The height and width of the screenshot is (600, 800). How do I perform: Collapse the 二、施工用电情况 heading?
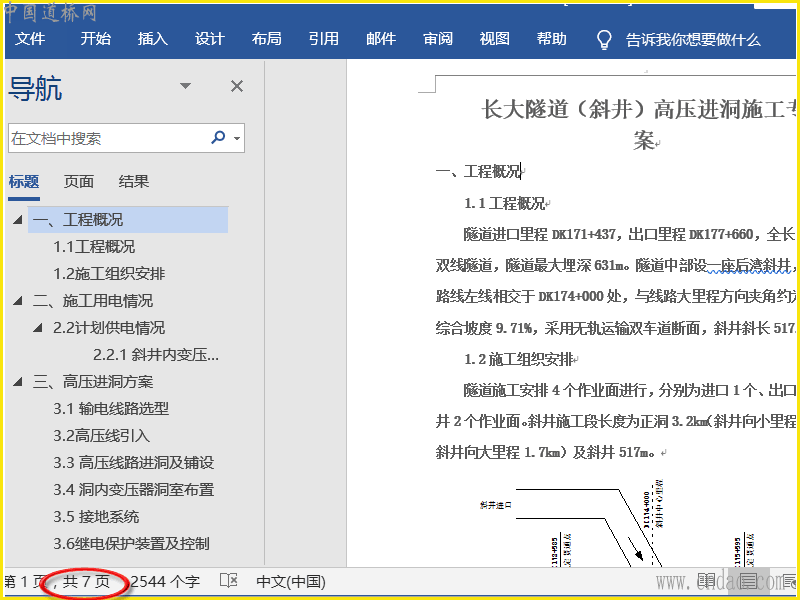click(18, 301)
